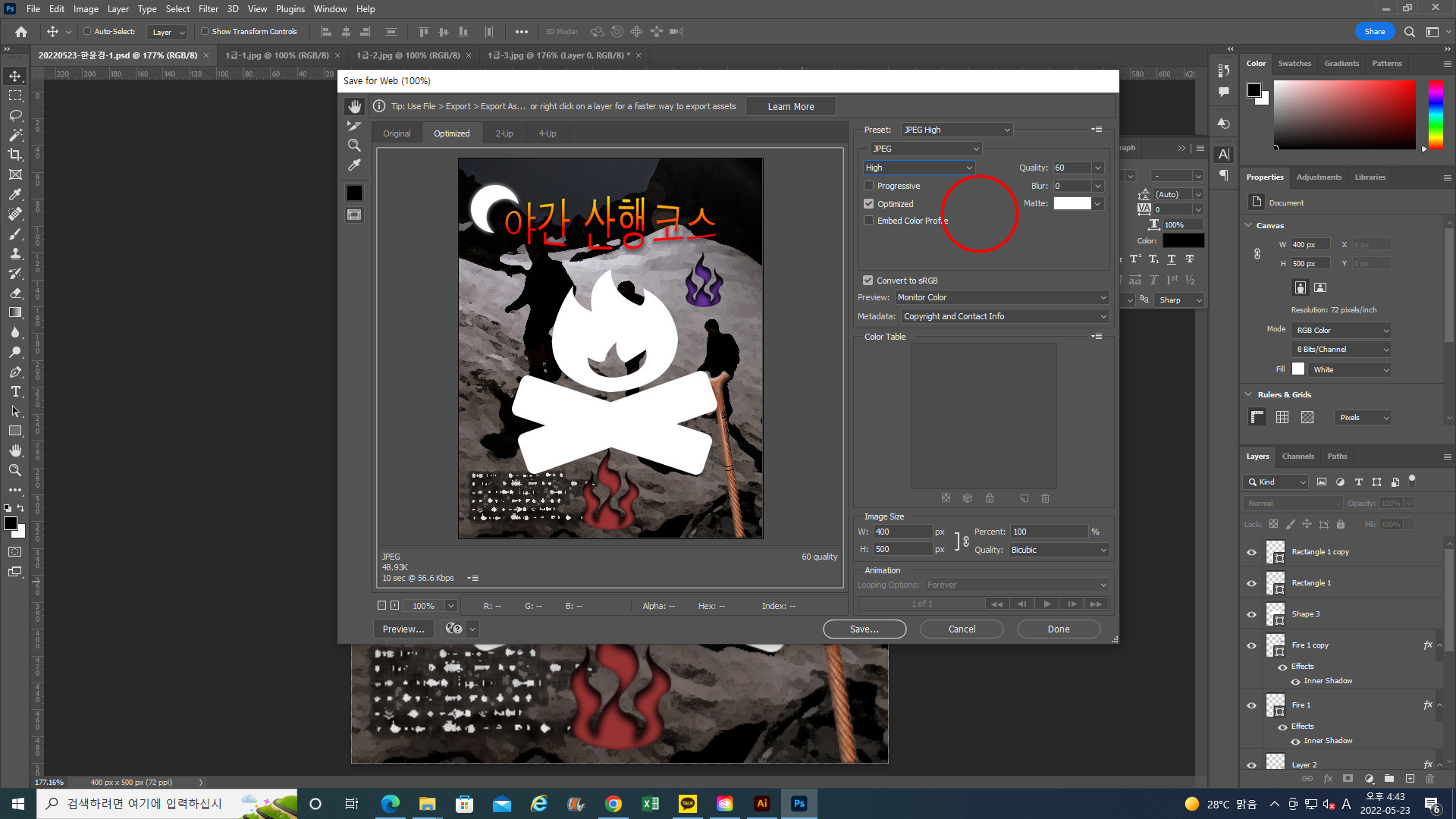Select the Zoom tool in Save for Web
Screen dimensions: 1456x819
click(x=354, y=145)
